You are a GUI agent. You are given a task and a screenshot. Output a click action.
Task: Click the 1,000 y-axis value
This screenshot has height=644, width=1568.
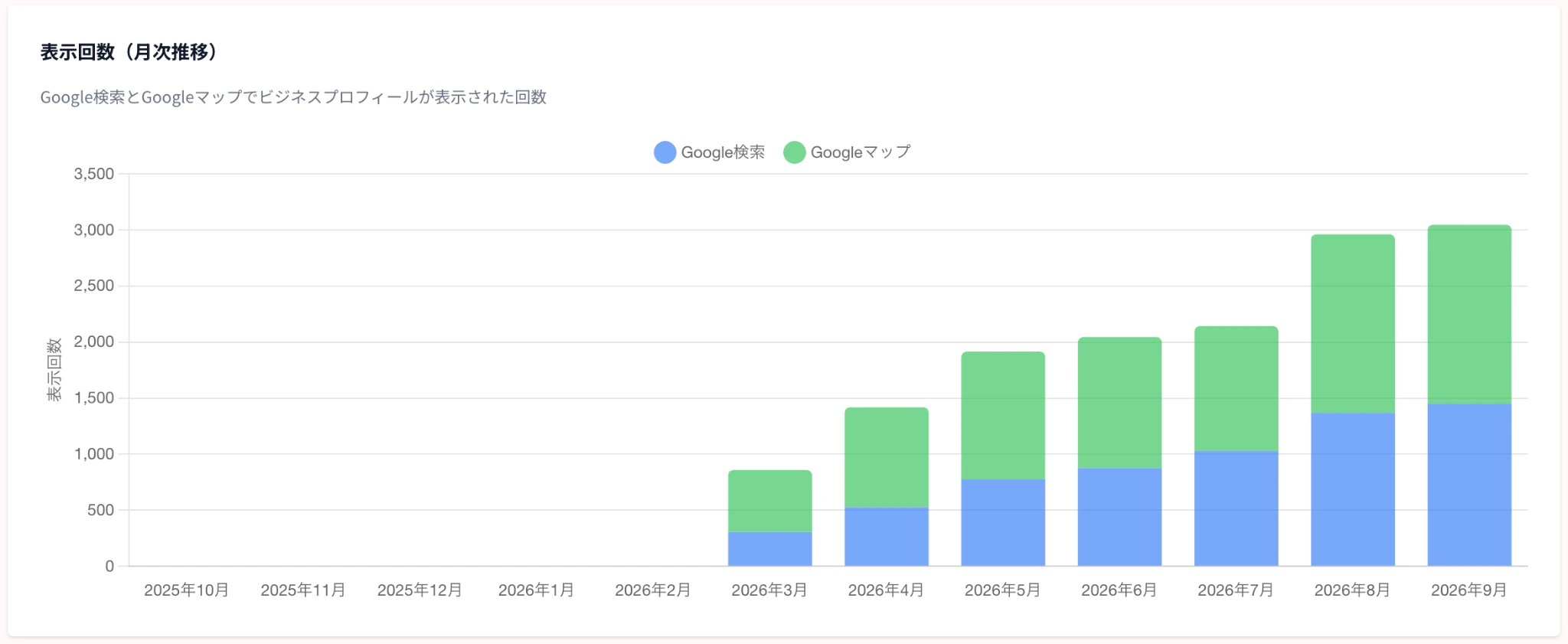94,454
